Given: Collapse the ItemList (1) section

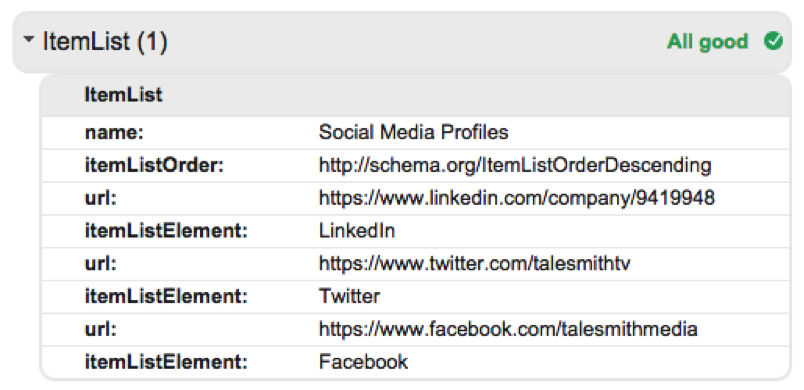Looking at the screenshot, I should click(x=28, y=39).
